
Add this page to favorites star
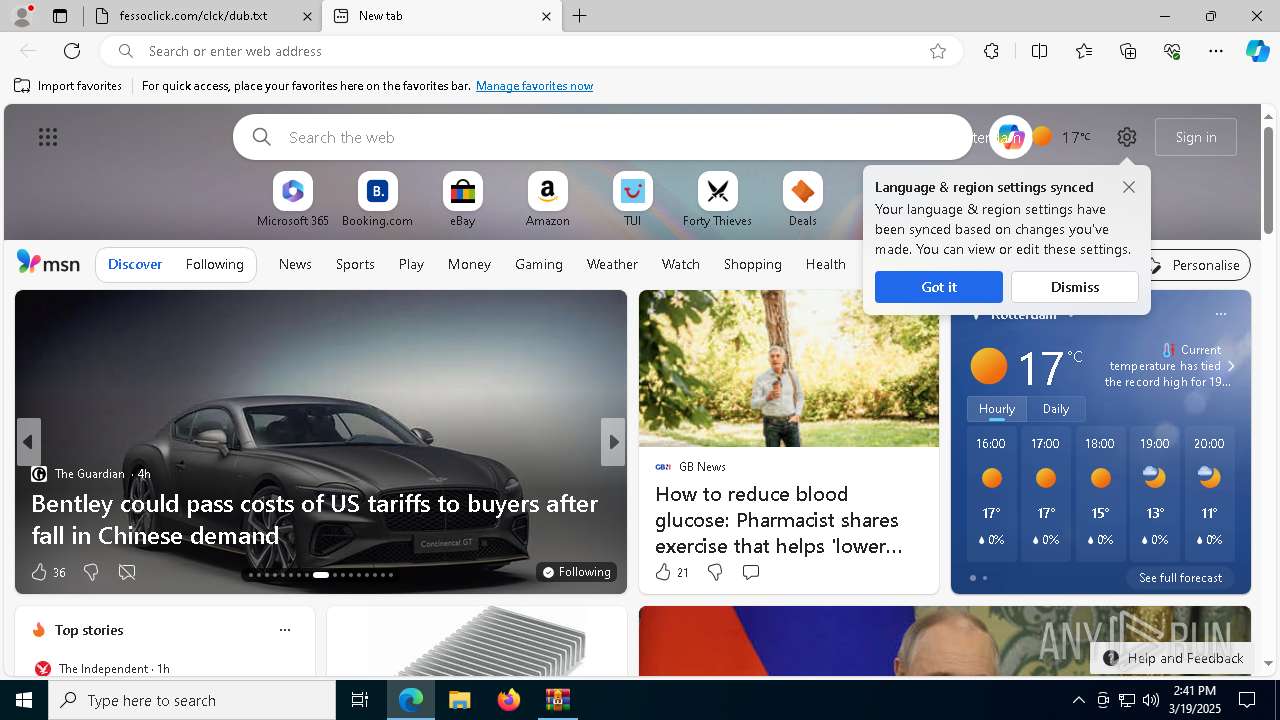[x=938, y=51]
